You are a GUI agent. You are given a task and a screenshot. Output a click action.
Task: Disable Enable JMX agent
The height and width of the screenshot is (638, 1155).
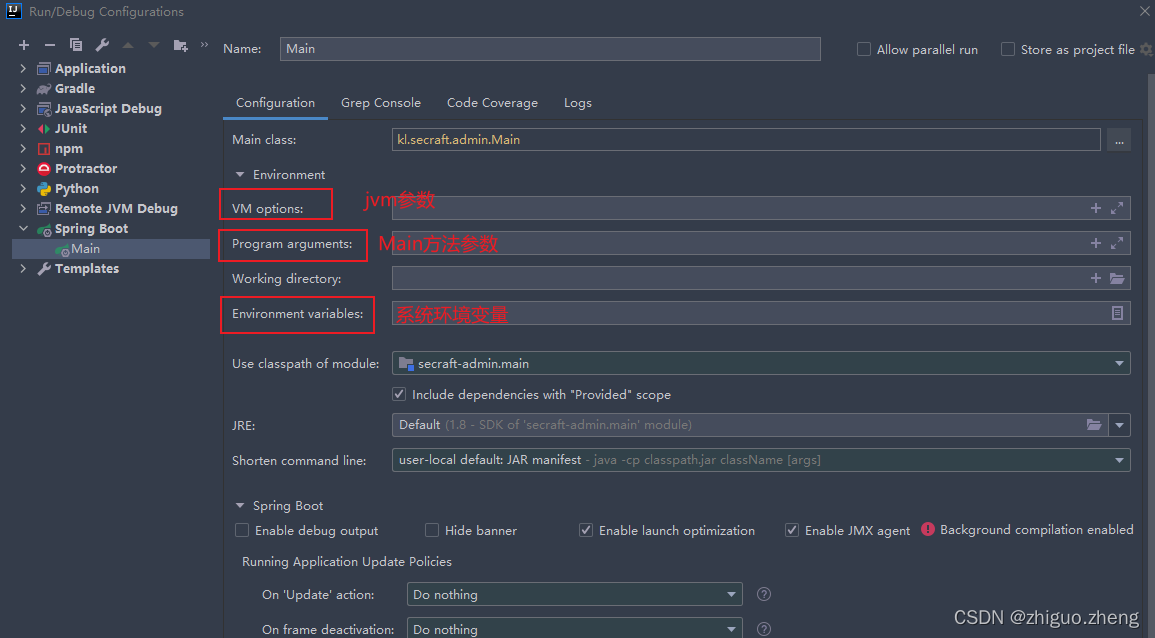(x=791, y=530)
